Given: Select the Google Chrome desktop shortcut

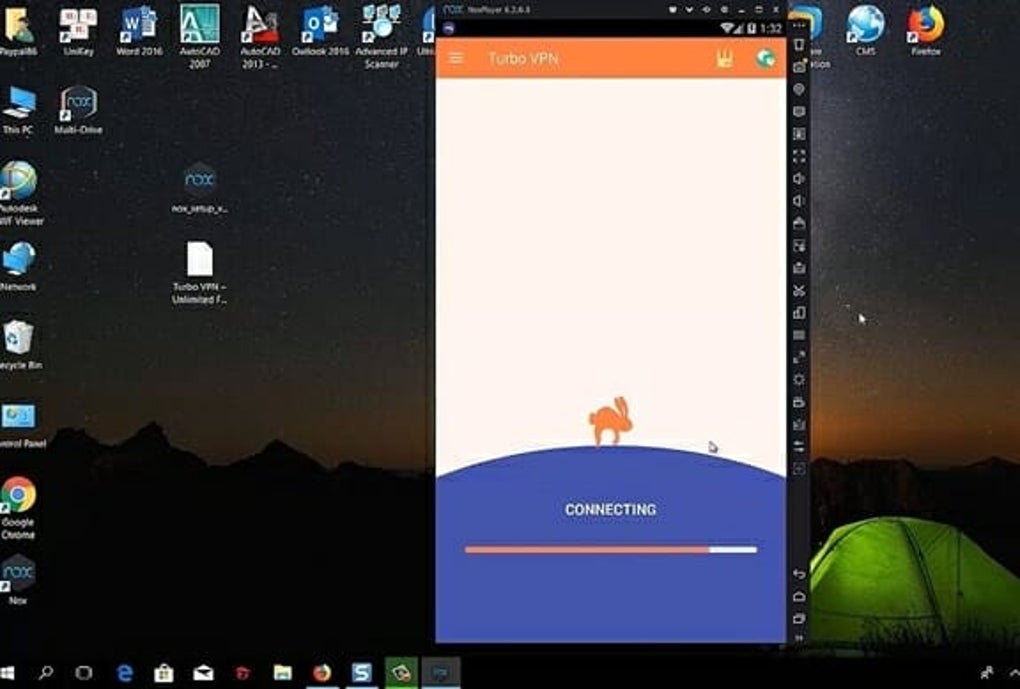Looking at the screenshot, I should pos(18,507).
